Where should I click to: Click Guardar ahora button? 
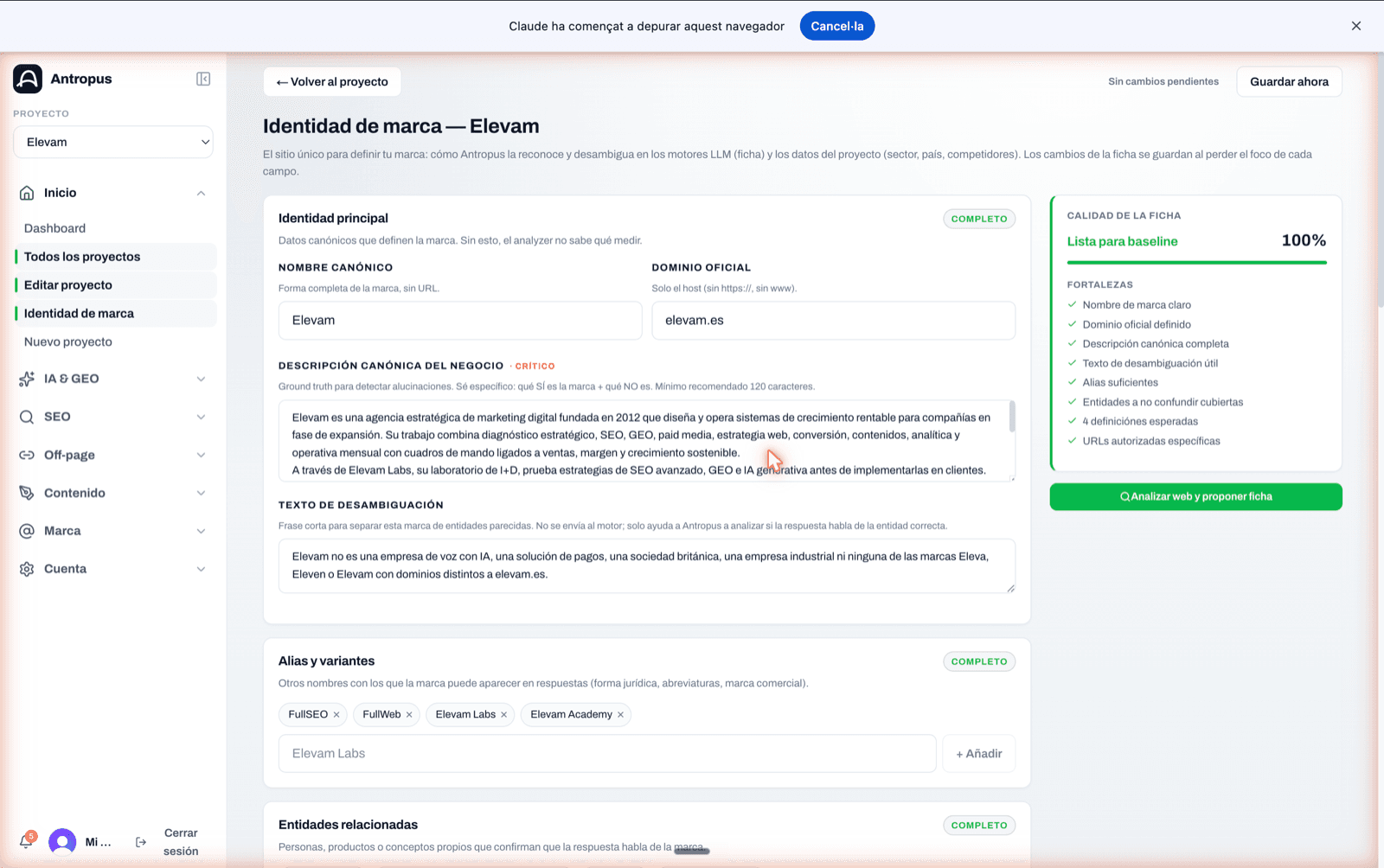tap(1289, 82)
